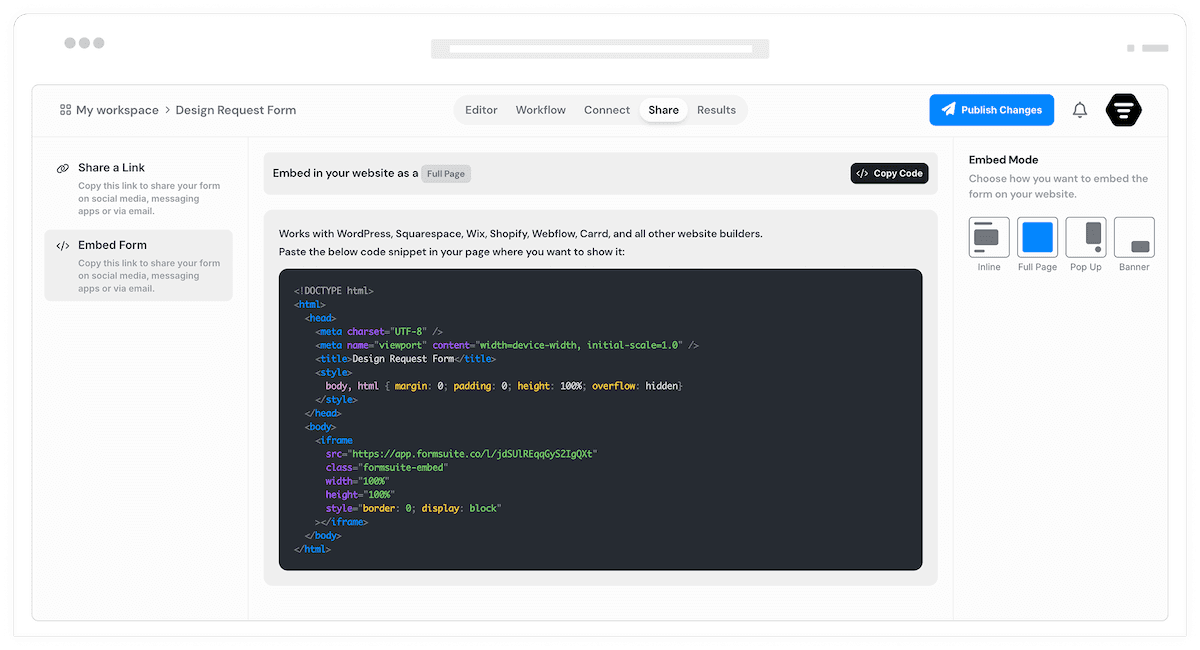Switch to the Editor tab
The width and height of the screenshot is (1200, 650).
pyautogui.click(x=481, y=110)
